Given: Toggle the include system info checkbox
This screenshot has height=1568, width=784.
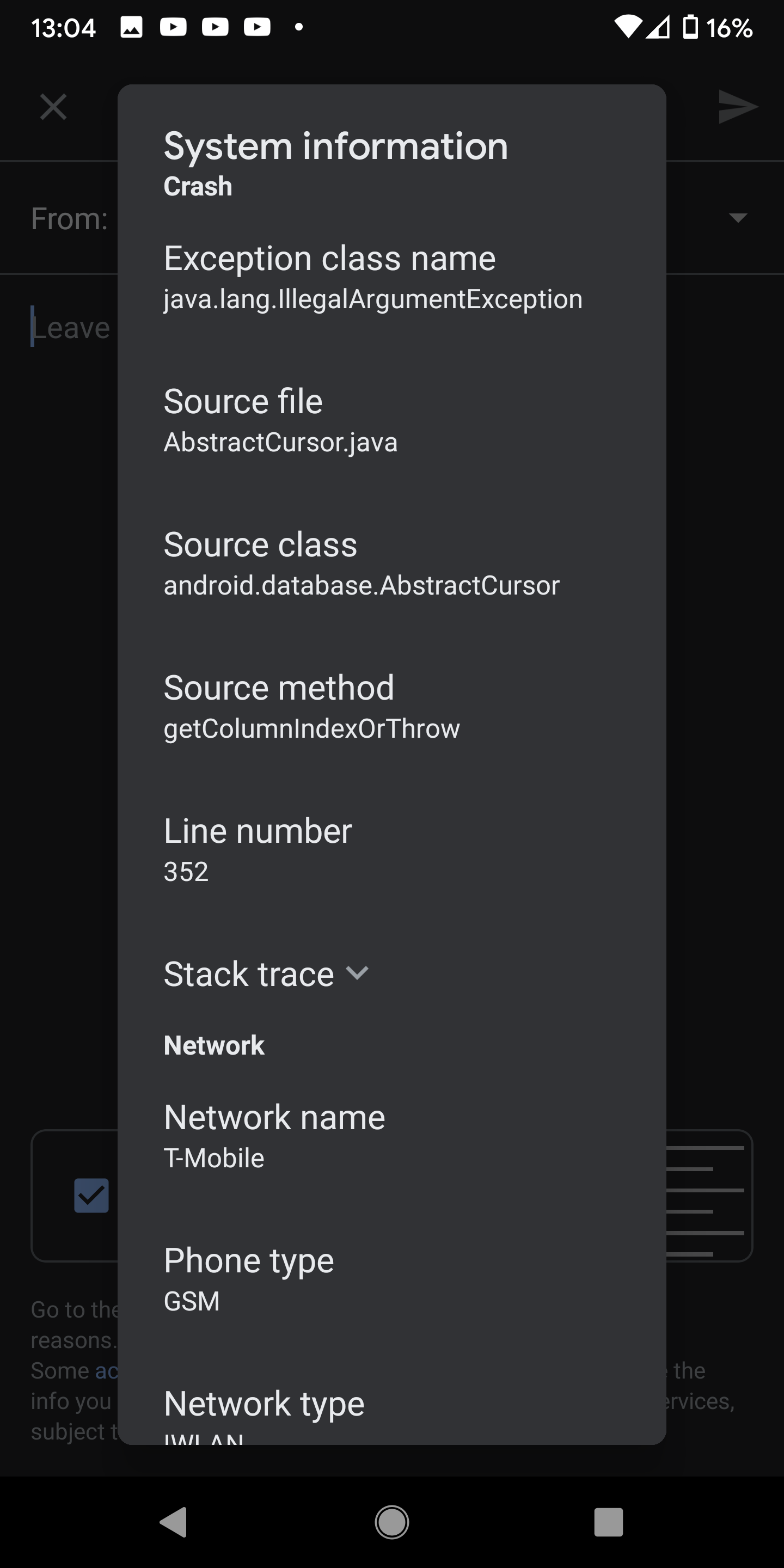Looking at the screenshot, I should tap(91, 1196).
